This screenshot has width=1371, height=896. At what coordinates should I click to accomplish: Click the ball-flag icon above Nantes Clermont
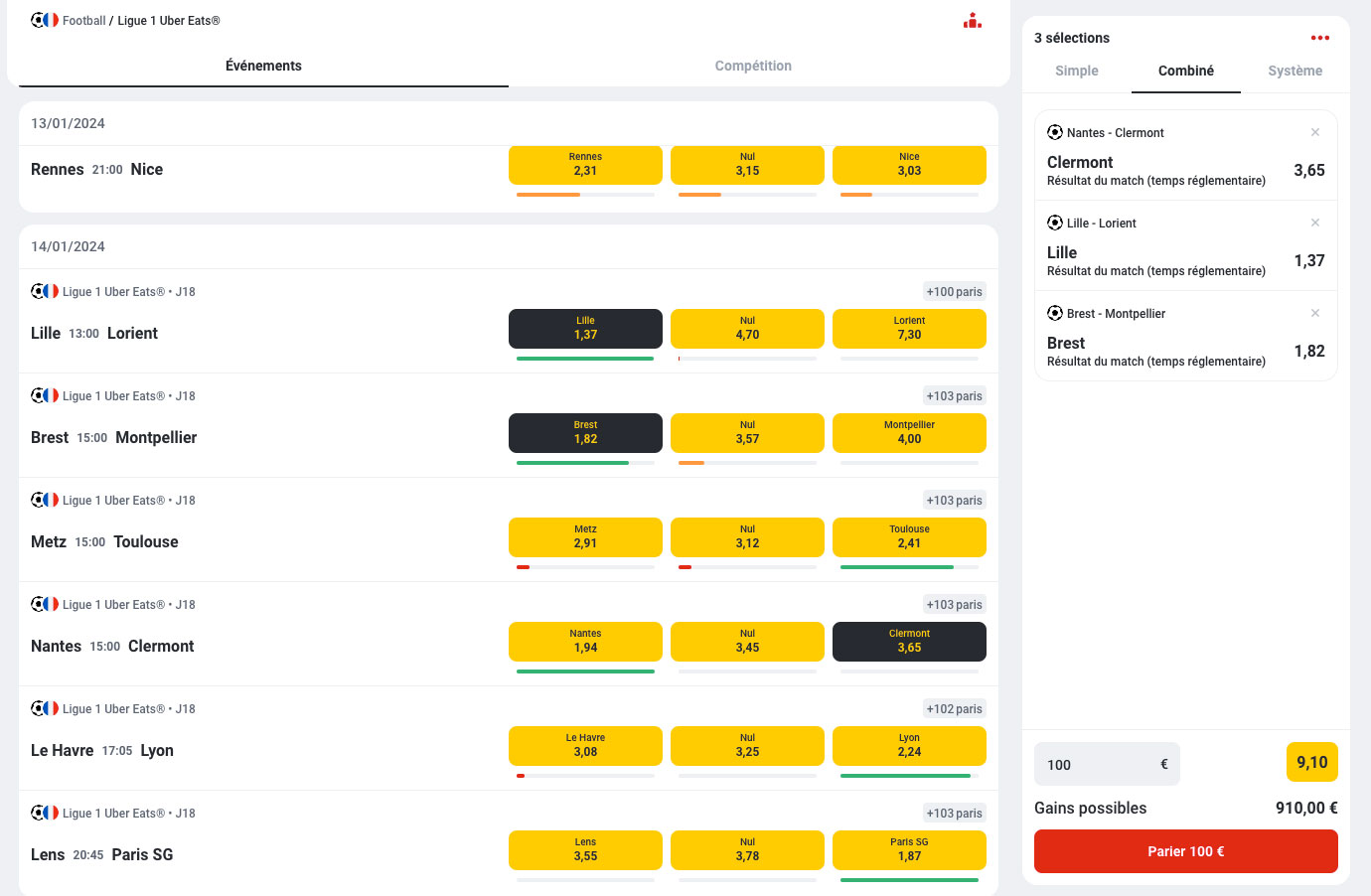[45, 604]
